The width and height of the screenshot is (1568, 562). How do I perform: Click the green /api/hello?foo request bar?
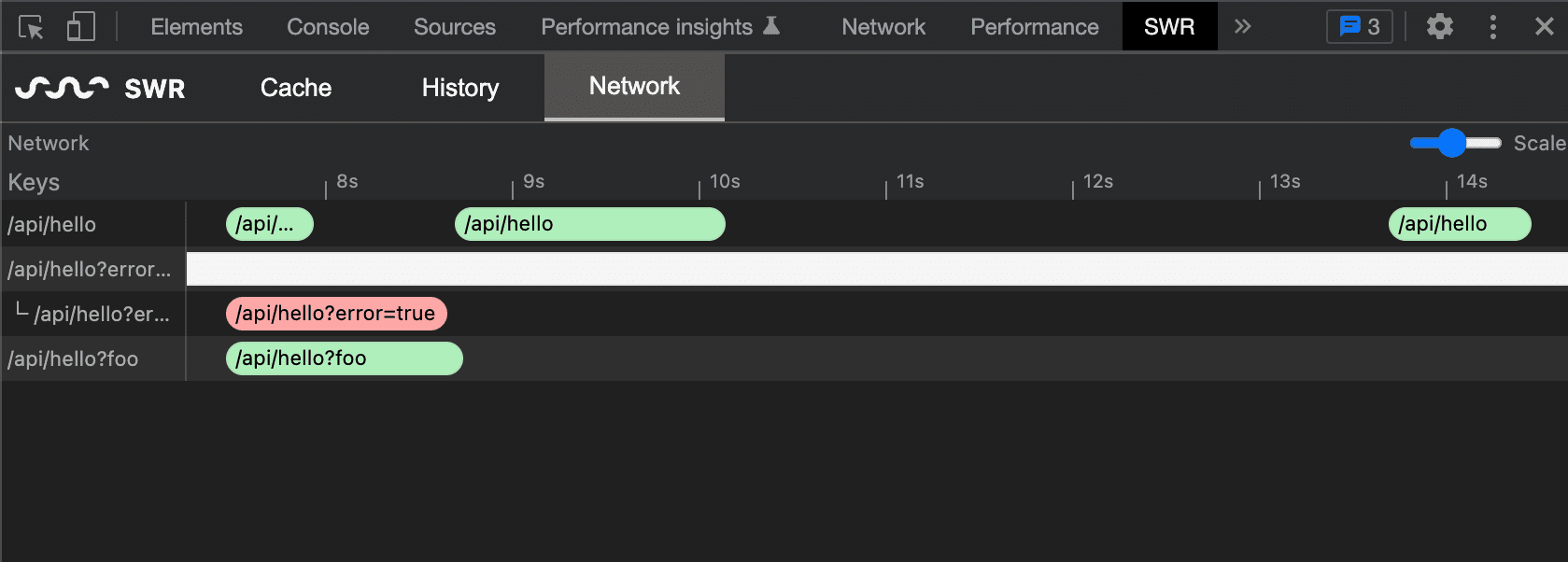[x=344, y=358]
